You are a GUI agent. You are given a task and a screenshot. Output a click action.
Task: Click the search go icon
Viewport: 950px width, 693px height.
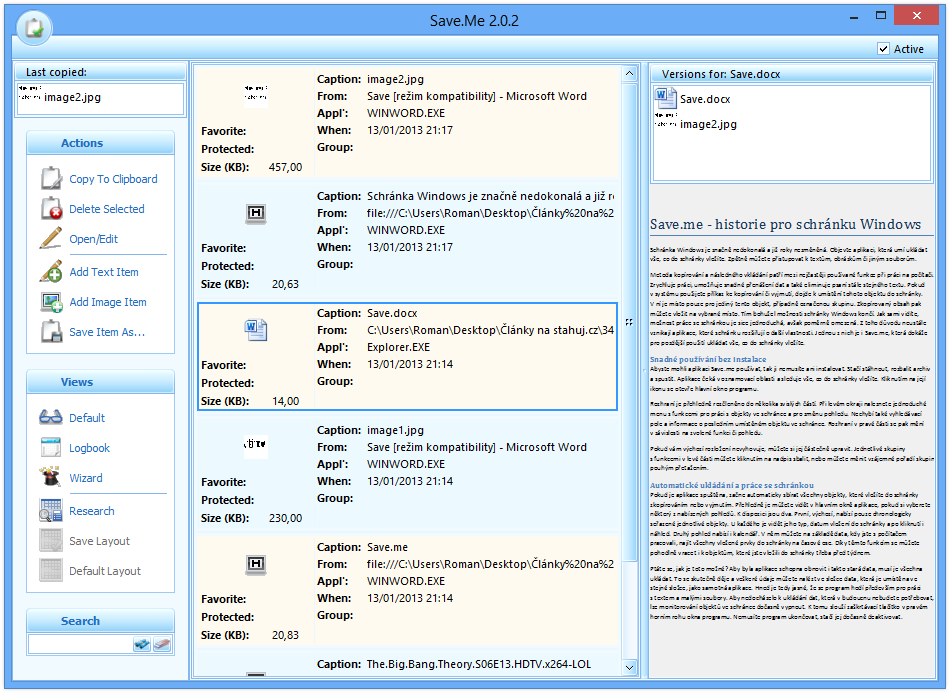point(142,644)
